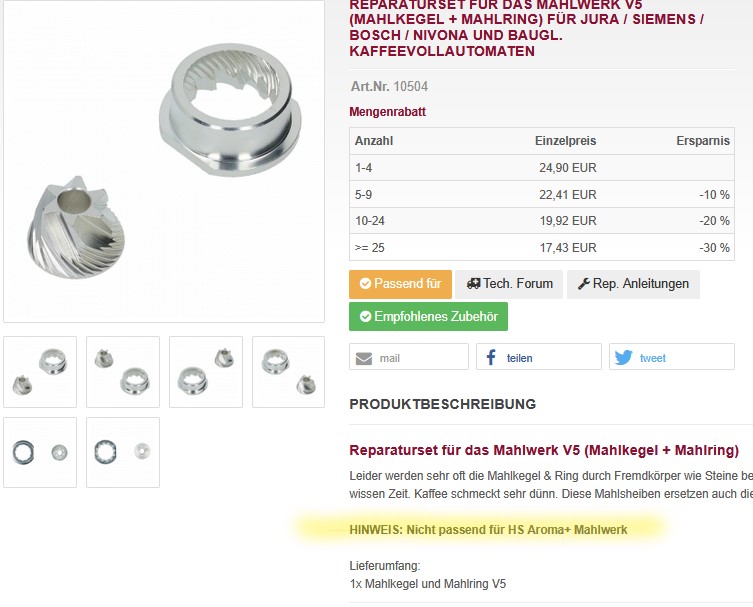The image size is (753, 607).
Task: Select fifth thumbnail showing top view parts
Action: 40,452
